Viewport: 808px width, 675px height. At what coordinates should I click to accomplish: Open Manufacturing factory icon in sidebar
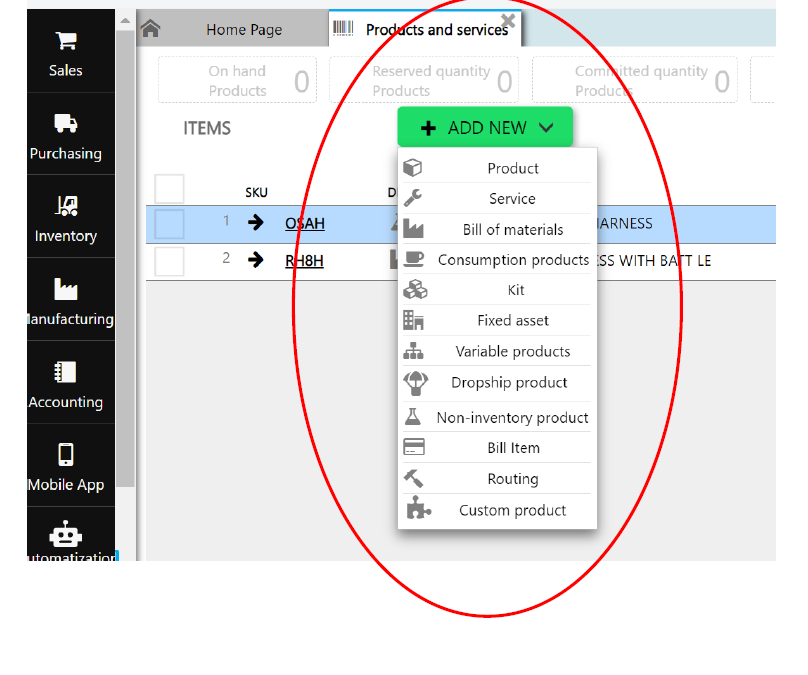pos(66,289)
